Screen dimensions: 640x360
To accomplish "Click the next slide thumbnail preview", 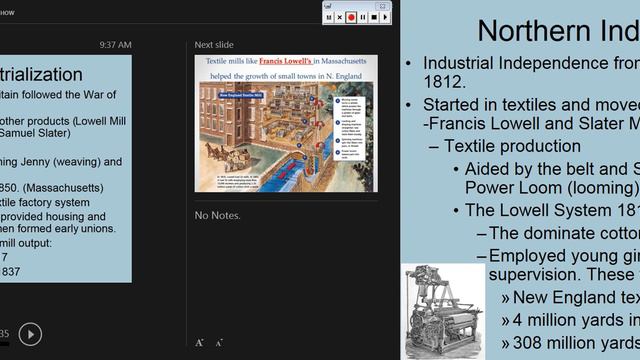I will pyautogui.click(x=286, y=124).
